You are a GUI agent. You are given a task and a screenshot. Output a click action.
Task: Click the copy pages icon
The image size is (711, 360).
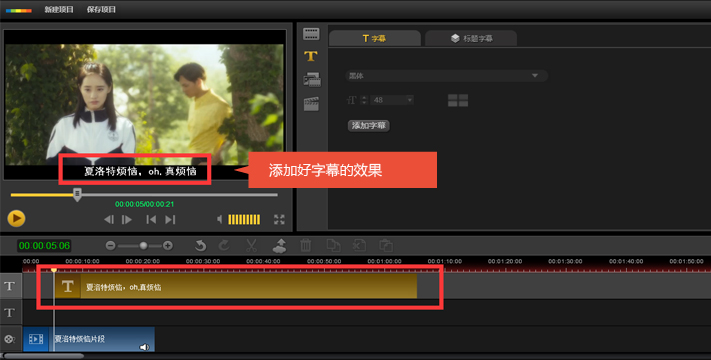[x=333, y=246]
